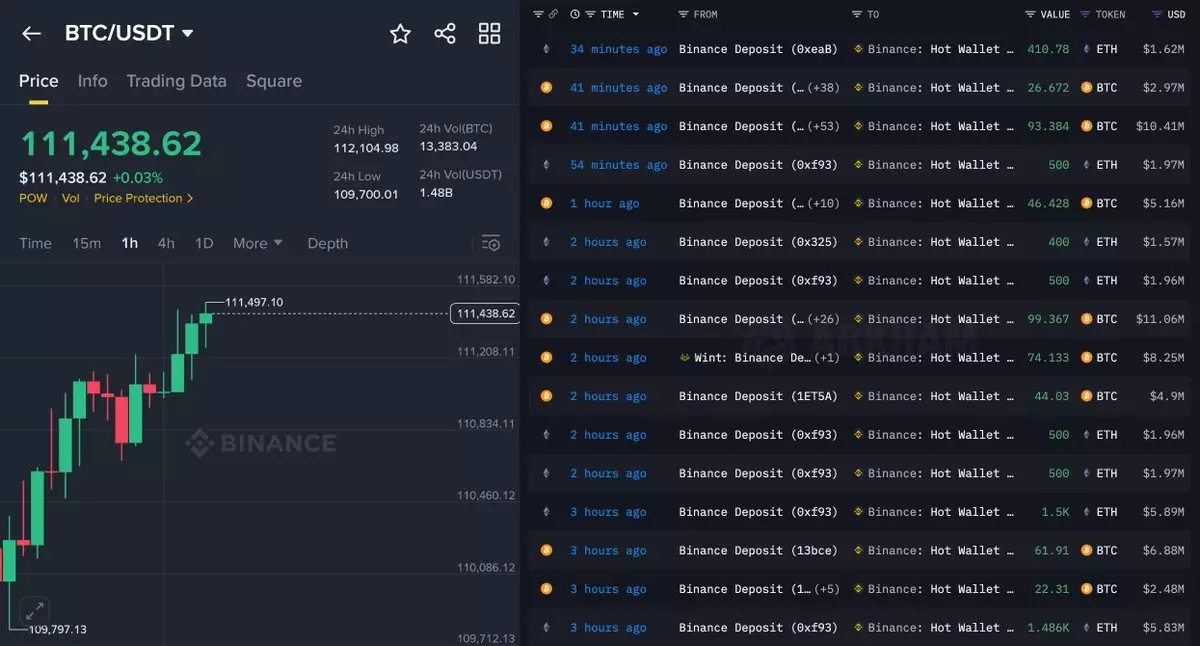
Task: Open the Price Protection link
Action: pyautogui.click(x=143, y=198)
